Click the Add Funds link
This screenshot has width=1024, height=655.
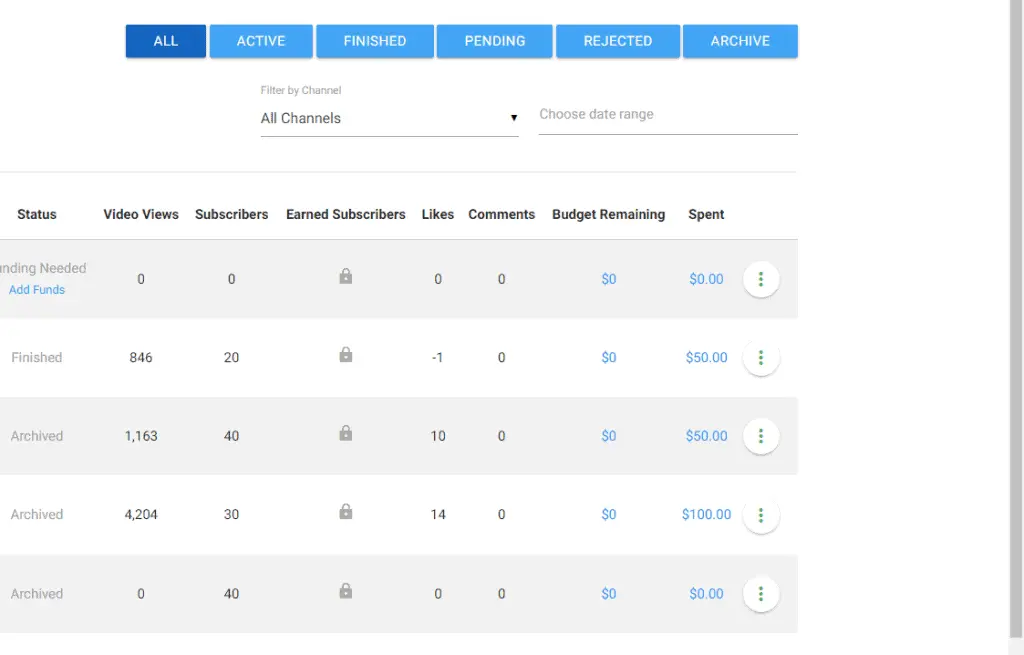pyautogui.click(x=37, y=290)
